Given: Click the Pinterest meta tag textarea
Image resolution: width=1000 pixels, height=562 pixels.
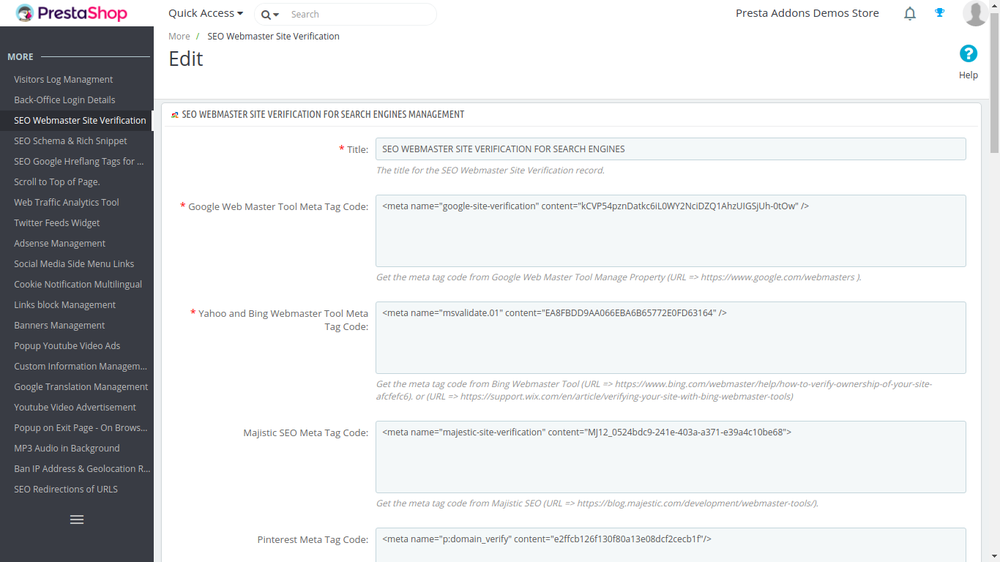Looking at the screenshot, I should pos(670,545).
